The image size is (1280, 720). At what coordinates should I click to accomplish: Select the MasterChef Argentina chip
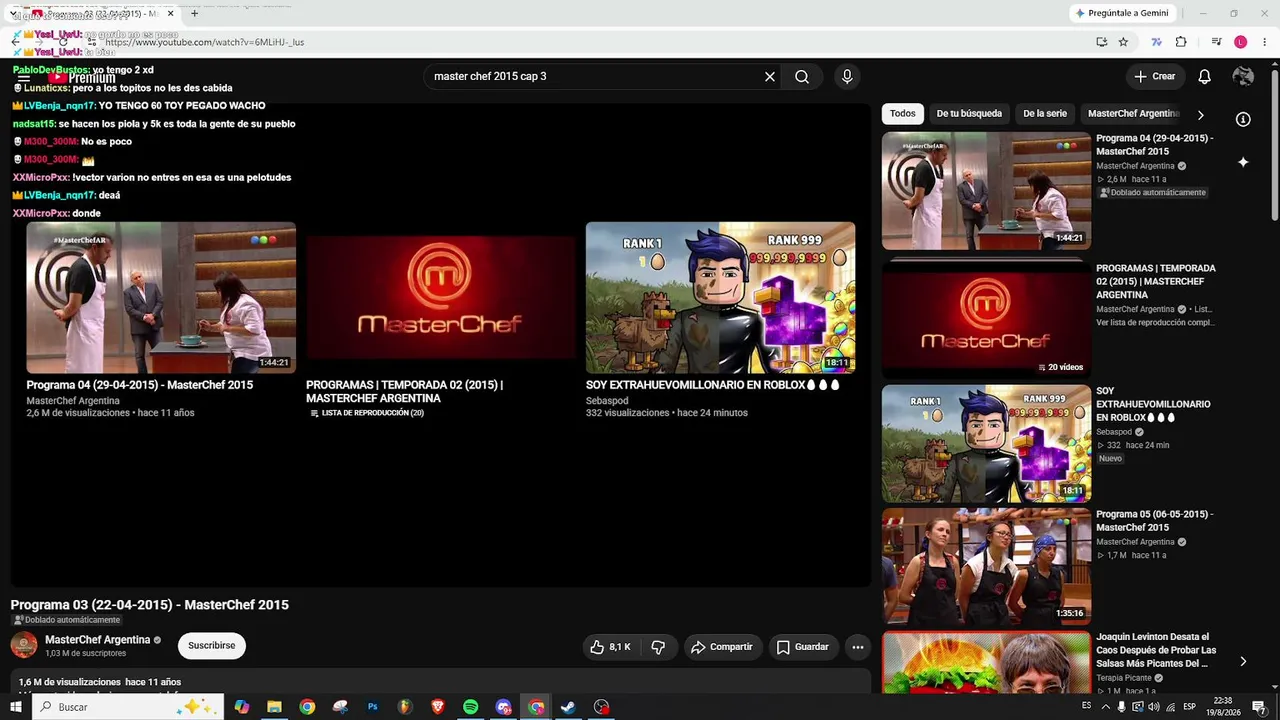pos(1133,114)
